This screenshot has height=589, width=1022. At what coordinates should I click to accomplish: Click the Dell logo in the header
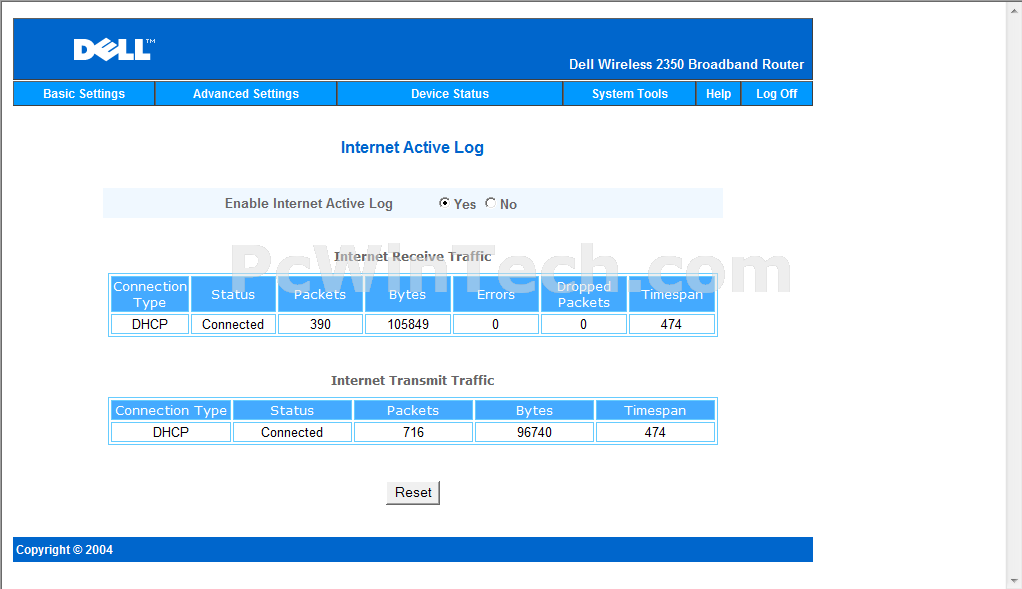coord(114,50)
